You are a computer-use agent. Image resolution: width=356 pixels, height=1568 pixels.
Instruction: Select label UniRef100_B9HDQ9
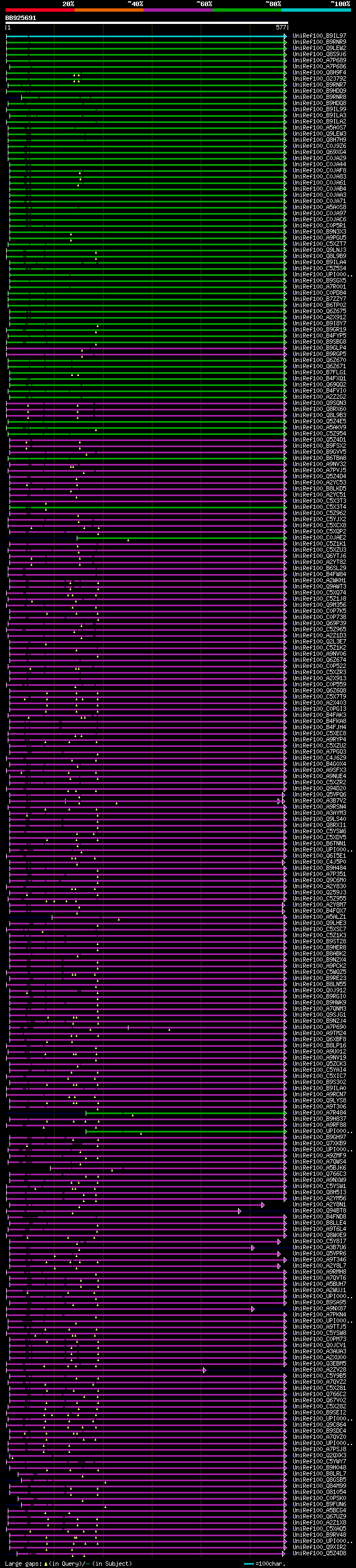coord(319,91)
